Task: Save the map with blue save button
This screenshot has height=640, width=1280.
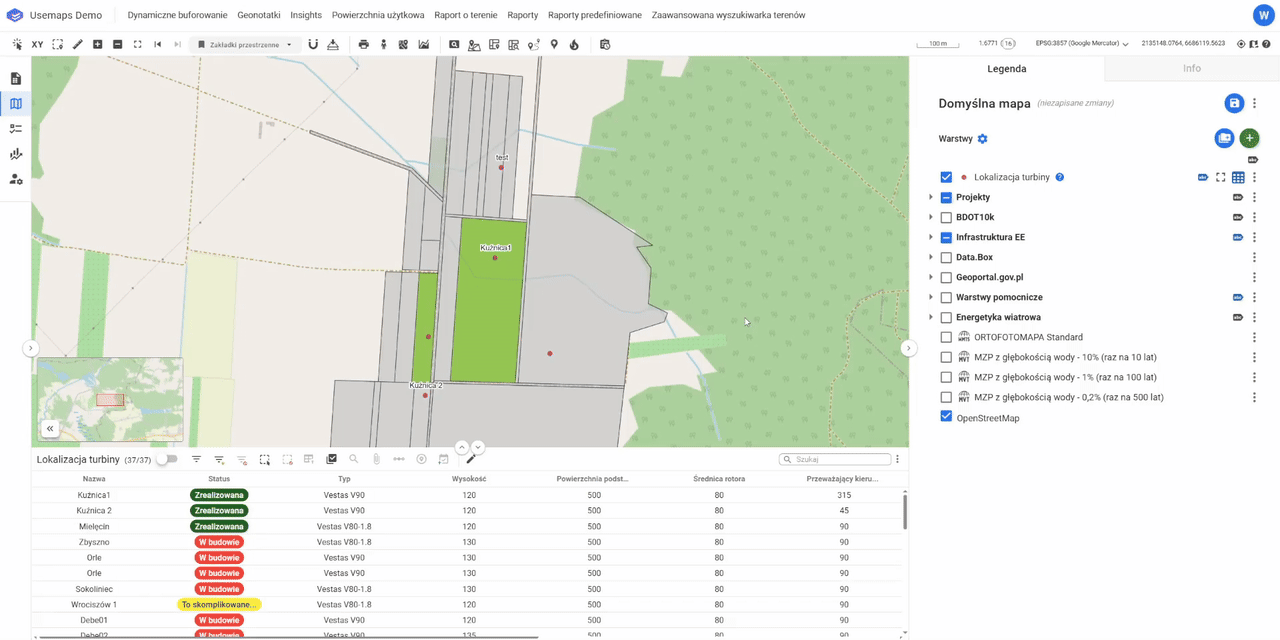Action: [1234, 103]
